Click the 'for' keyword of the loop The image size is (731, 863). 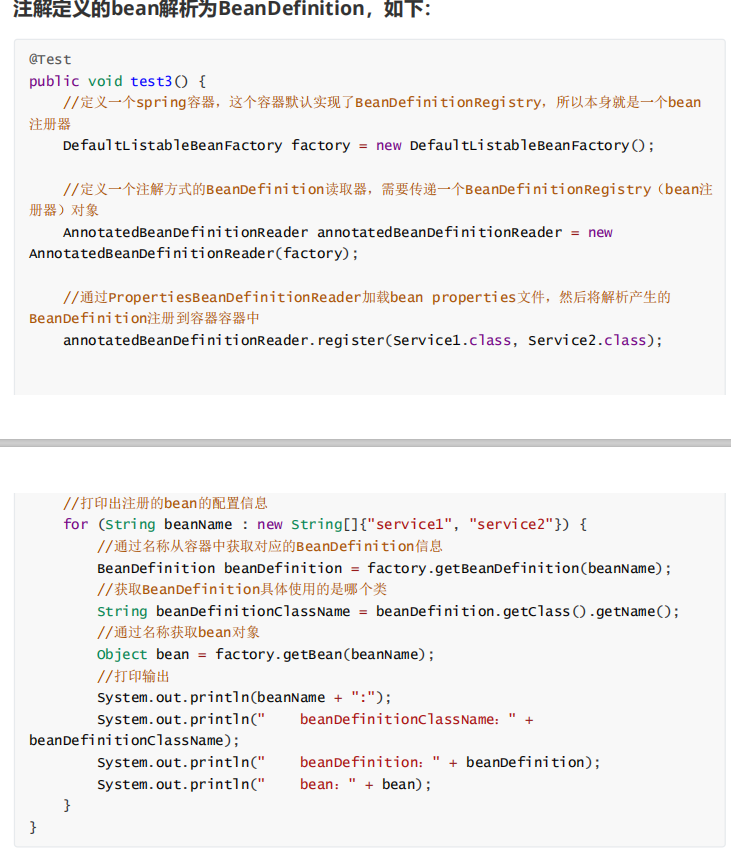point(75,524)
